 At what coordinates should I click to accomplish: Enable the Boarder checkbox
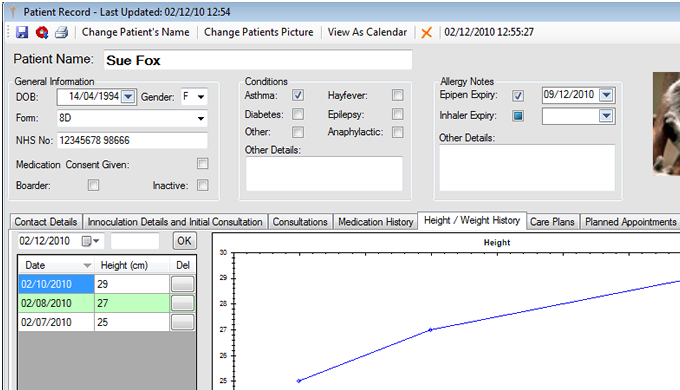93,185
